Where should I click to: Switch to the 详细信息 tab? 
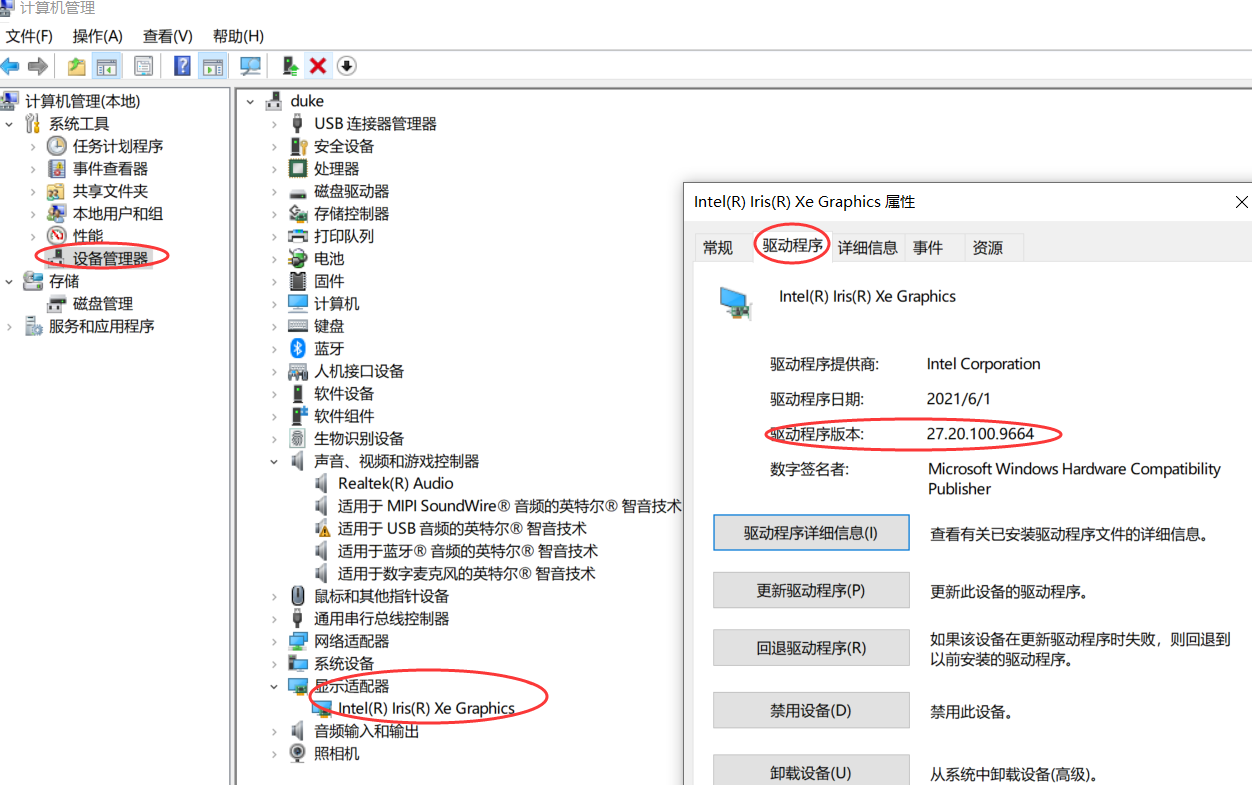pyautogui.click(x=867, y=248)
